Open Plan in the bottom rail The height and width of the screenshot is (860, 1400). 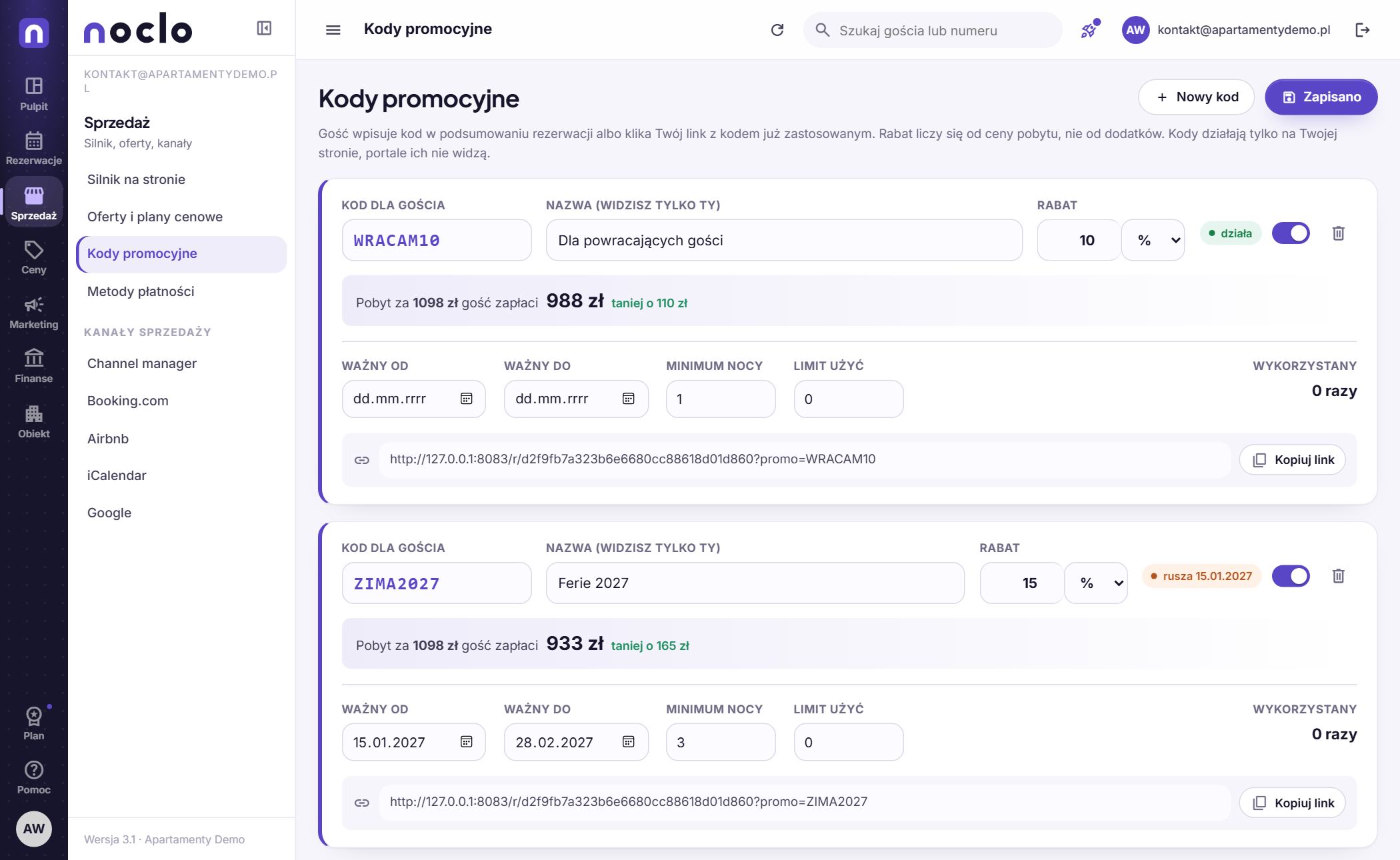[33, 724]
